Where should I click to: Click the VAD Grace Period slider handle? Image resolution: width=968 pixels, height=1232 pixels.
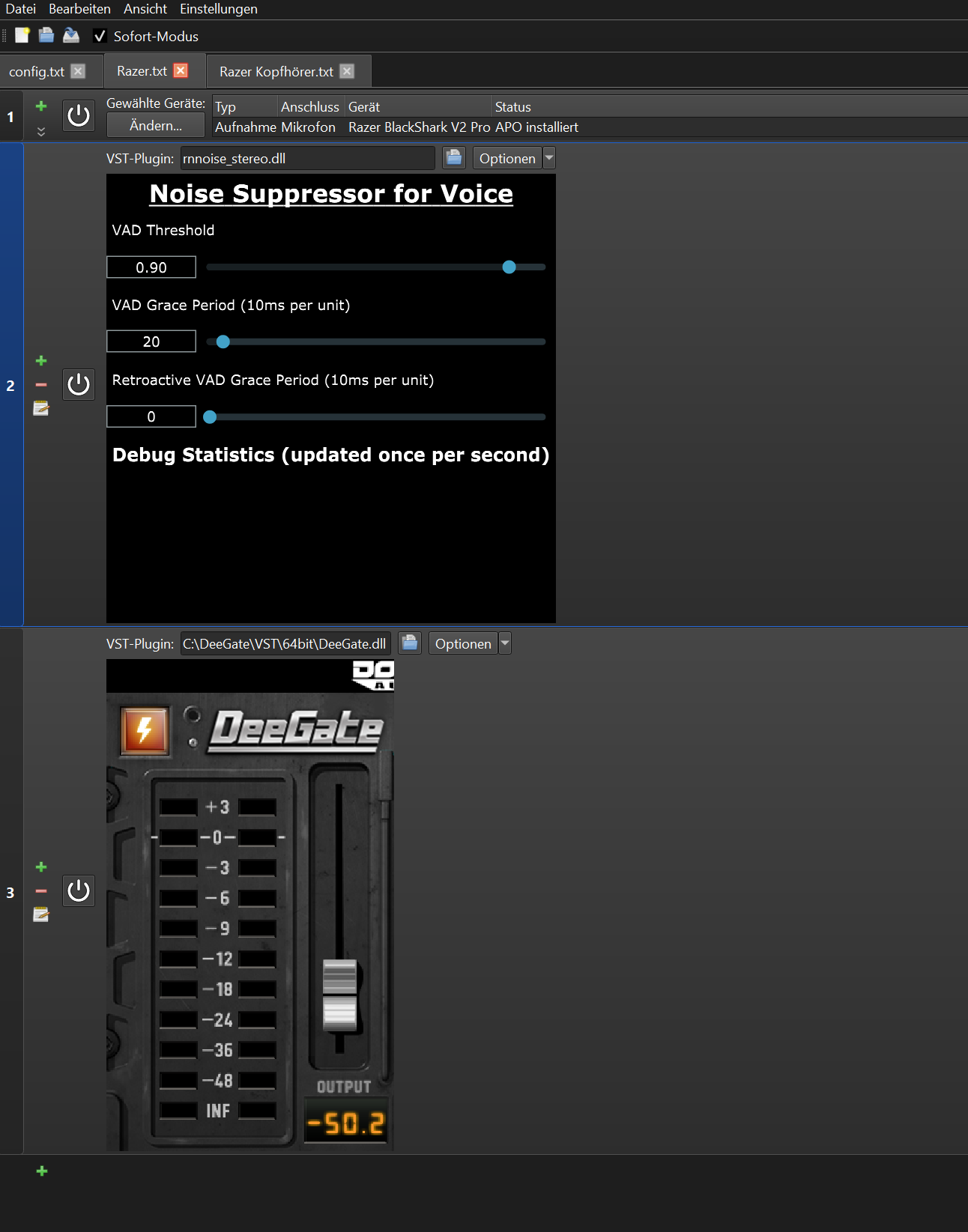tap(223, 342)
